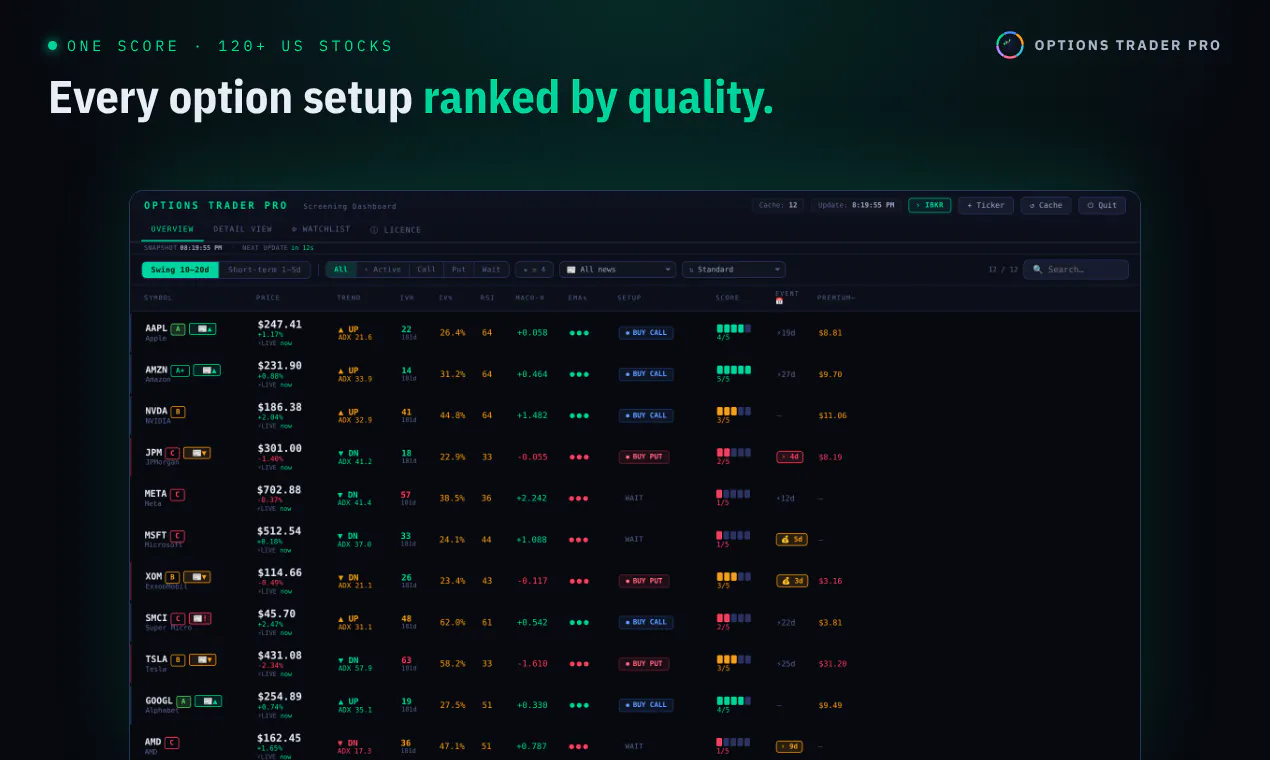Click AAPL up trend arrow
Screen dimensions: 1270x760
pos(341,329)
